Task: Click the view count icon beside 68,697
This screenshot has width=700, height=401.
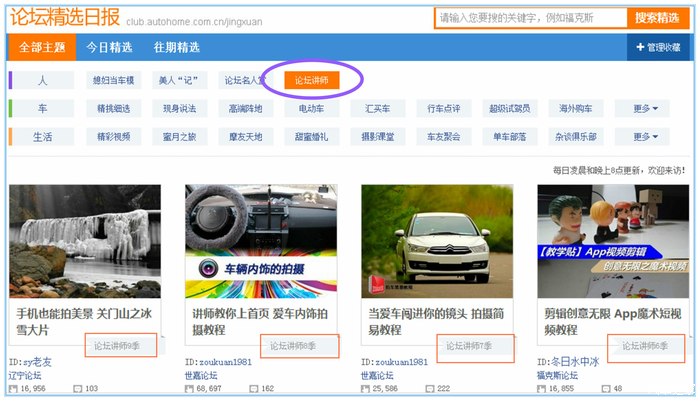Action: click(190, 389)
